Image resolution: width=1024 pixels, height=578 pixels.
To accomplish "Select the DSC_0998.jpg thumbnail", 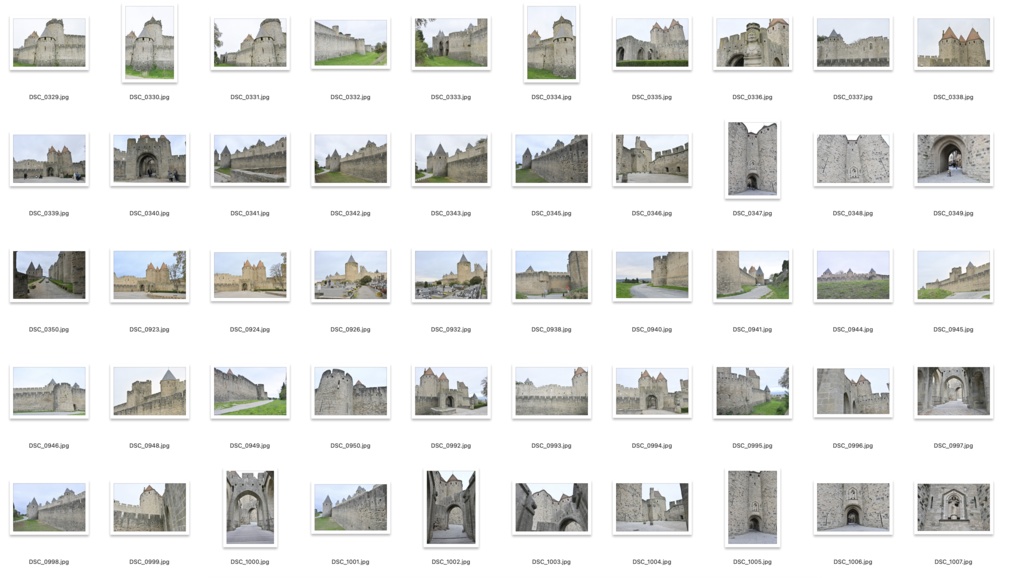I will click(49, 507).
